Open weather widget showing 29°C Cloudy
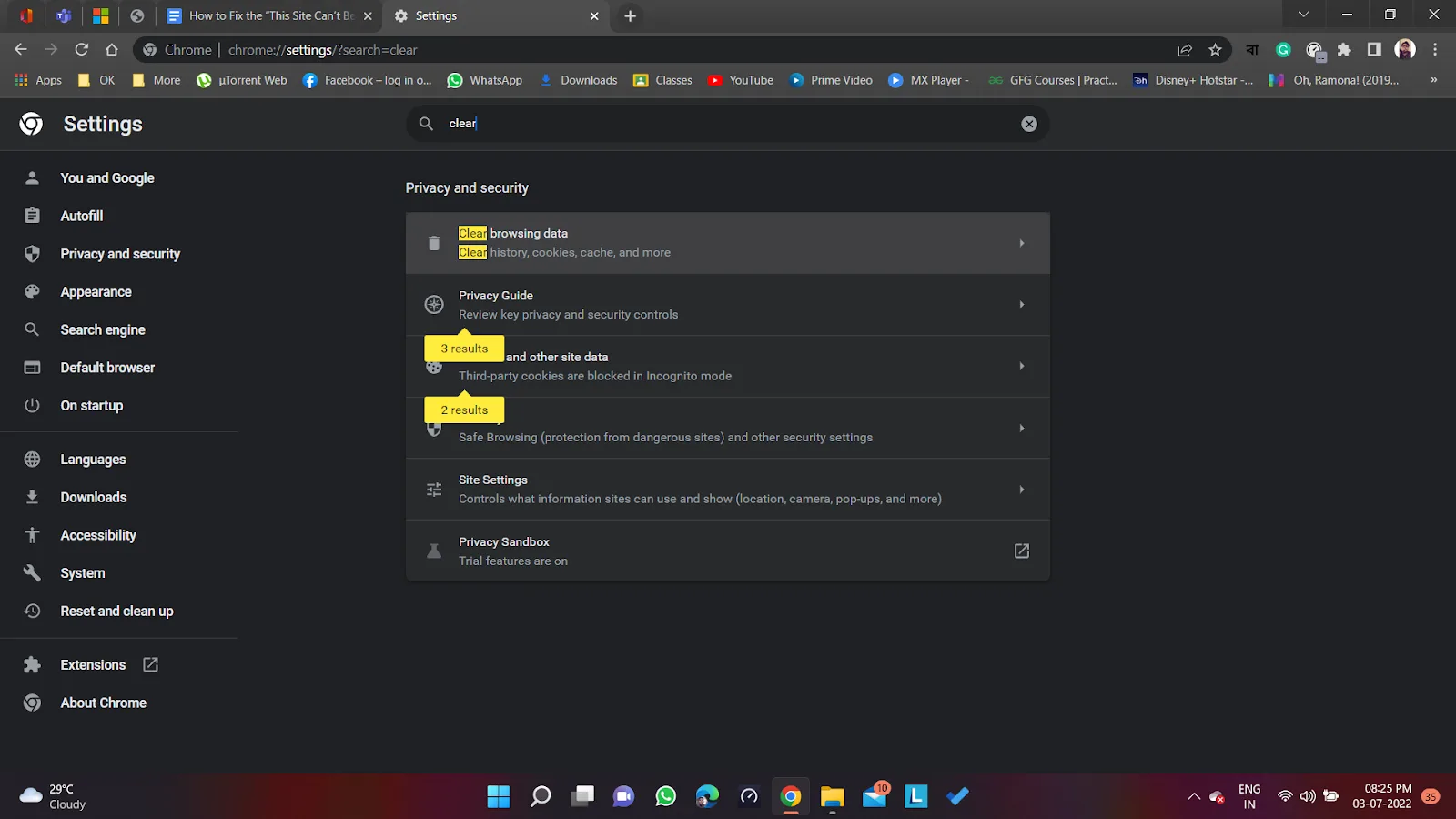Image resolution: width=1456 pixels, height=819 pixels. click(53, 796)
